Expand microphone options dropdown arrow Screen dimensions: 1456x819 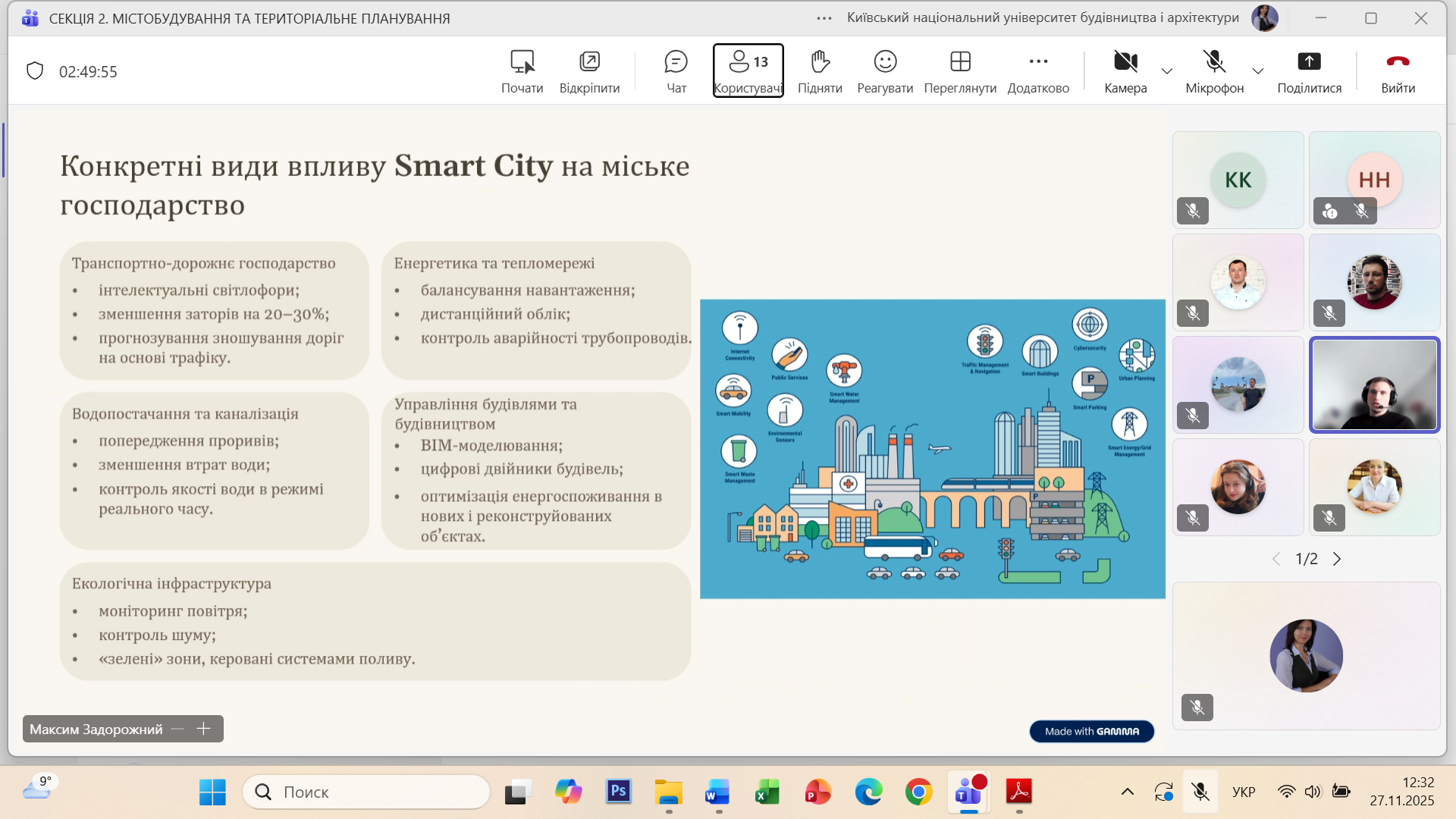click(x=1258, y=71)
